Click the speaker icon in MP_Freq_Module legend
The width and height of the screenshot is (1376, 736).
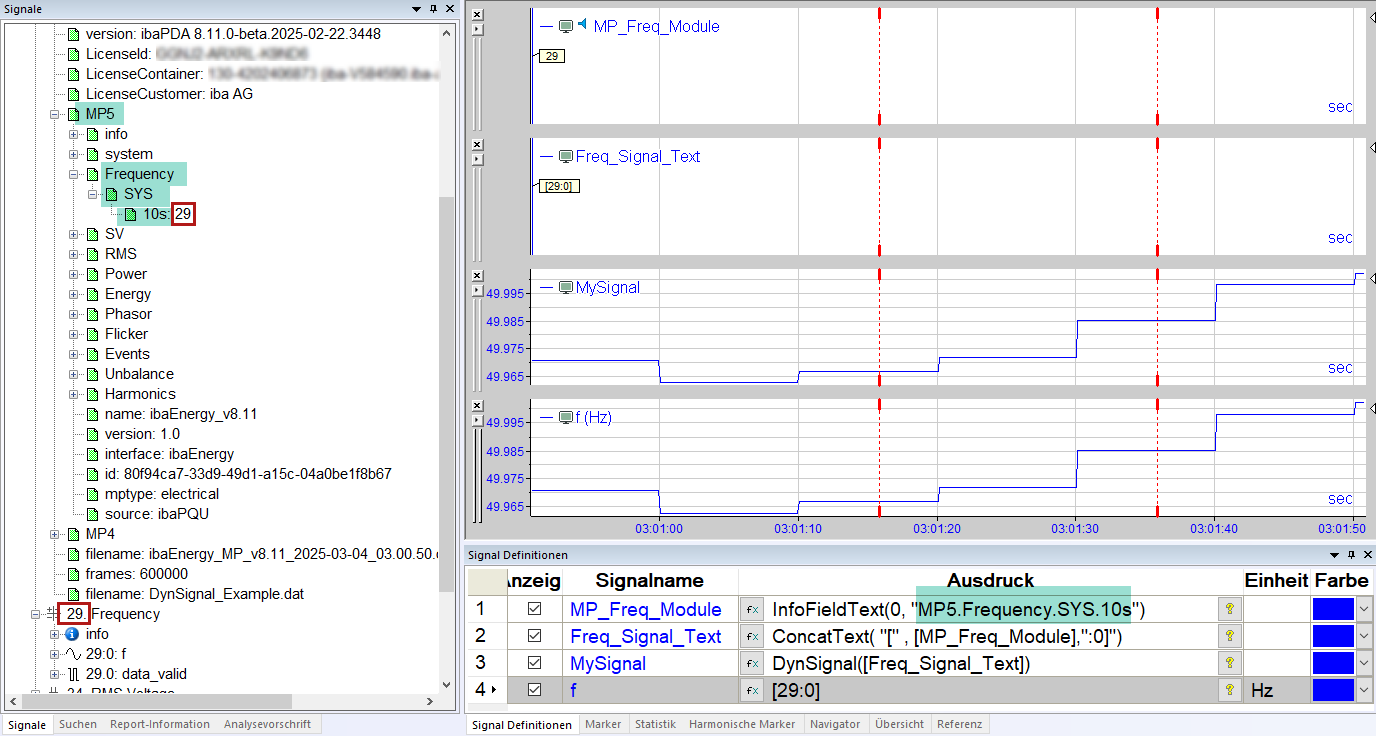(582, 25)
